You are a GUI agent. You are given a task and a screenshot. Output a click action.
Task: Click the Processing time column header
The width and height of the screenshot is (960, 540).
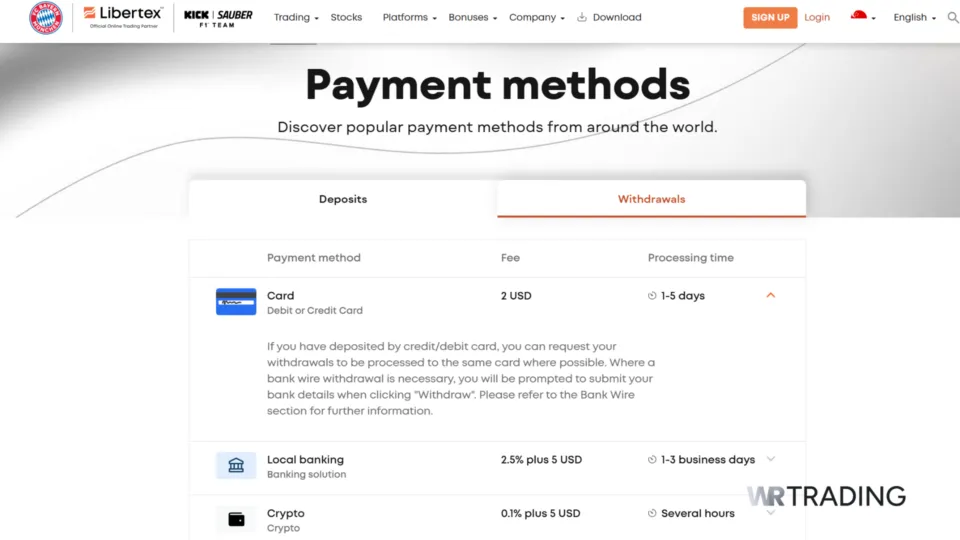pyautogui.click(x=691, y=258)
